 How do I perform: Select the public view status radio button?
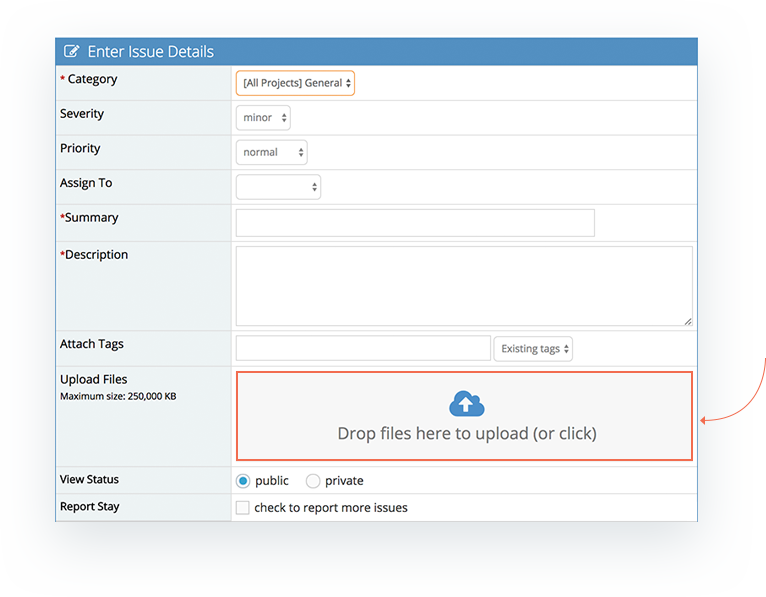click(243, 481)
